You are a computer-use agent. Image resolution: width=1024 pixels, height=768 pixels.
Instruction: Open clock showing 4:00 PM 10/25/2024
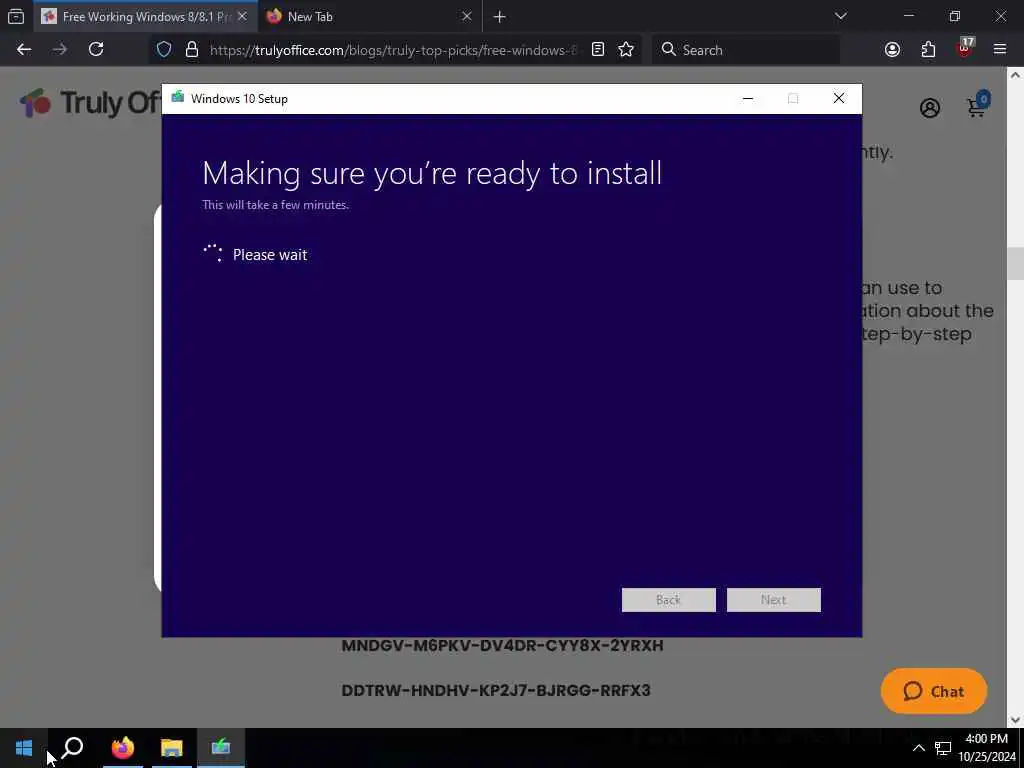click(987, 748)
